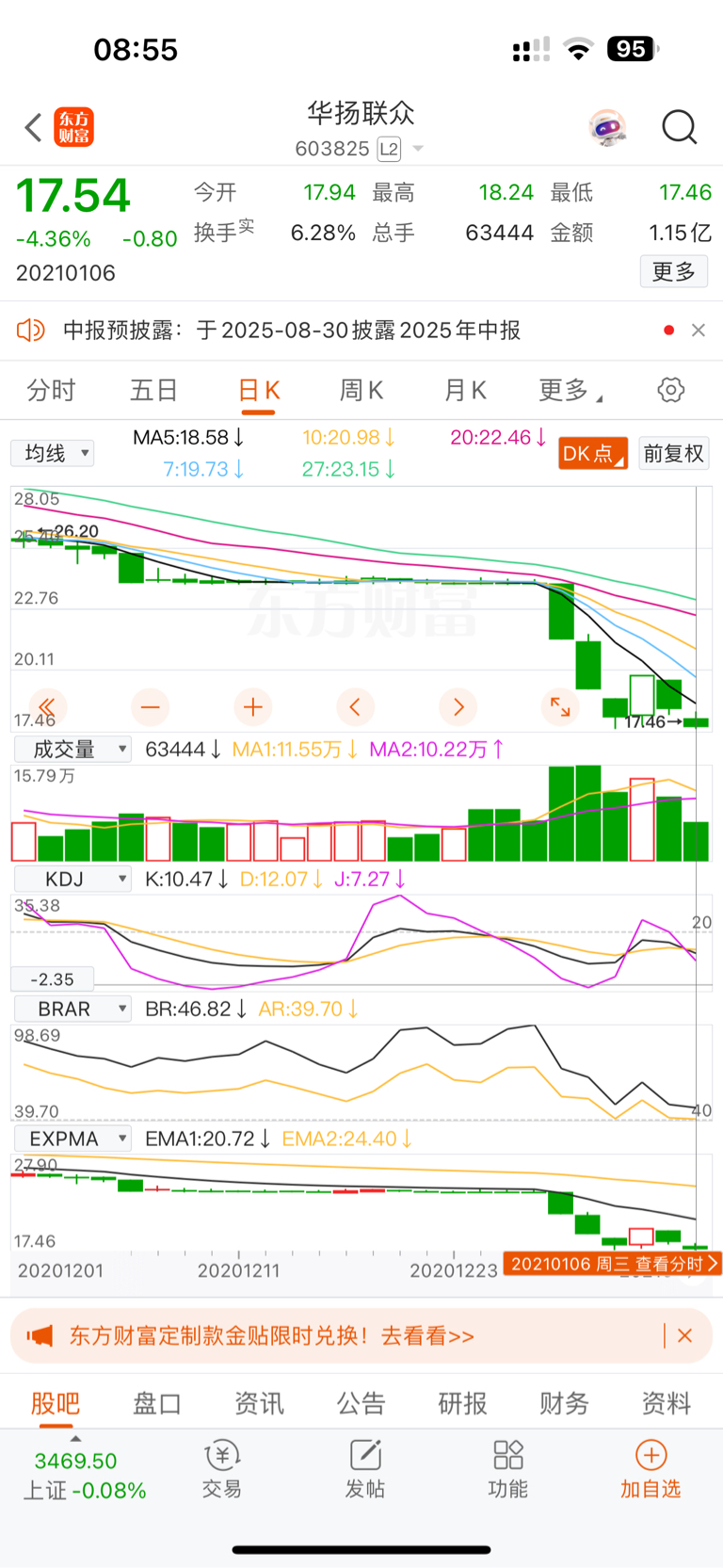
Task: Tap the 换手 6.28% value
Action: tap(323, 233)
